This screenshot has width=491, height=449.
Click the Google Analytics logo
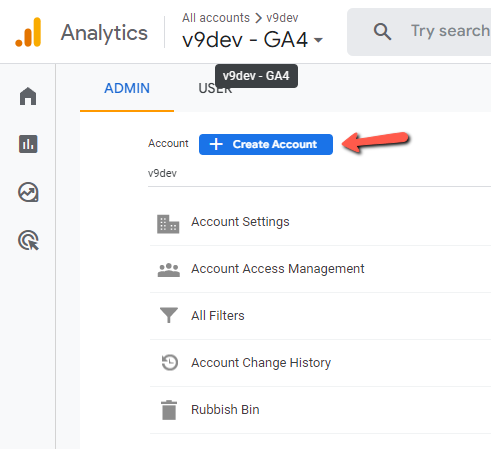click(28, 32)
